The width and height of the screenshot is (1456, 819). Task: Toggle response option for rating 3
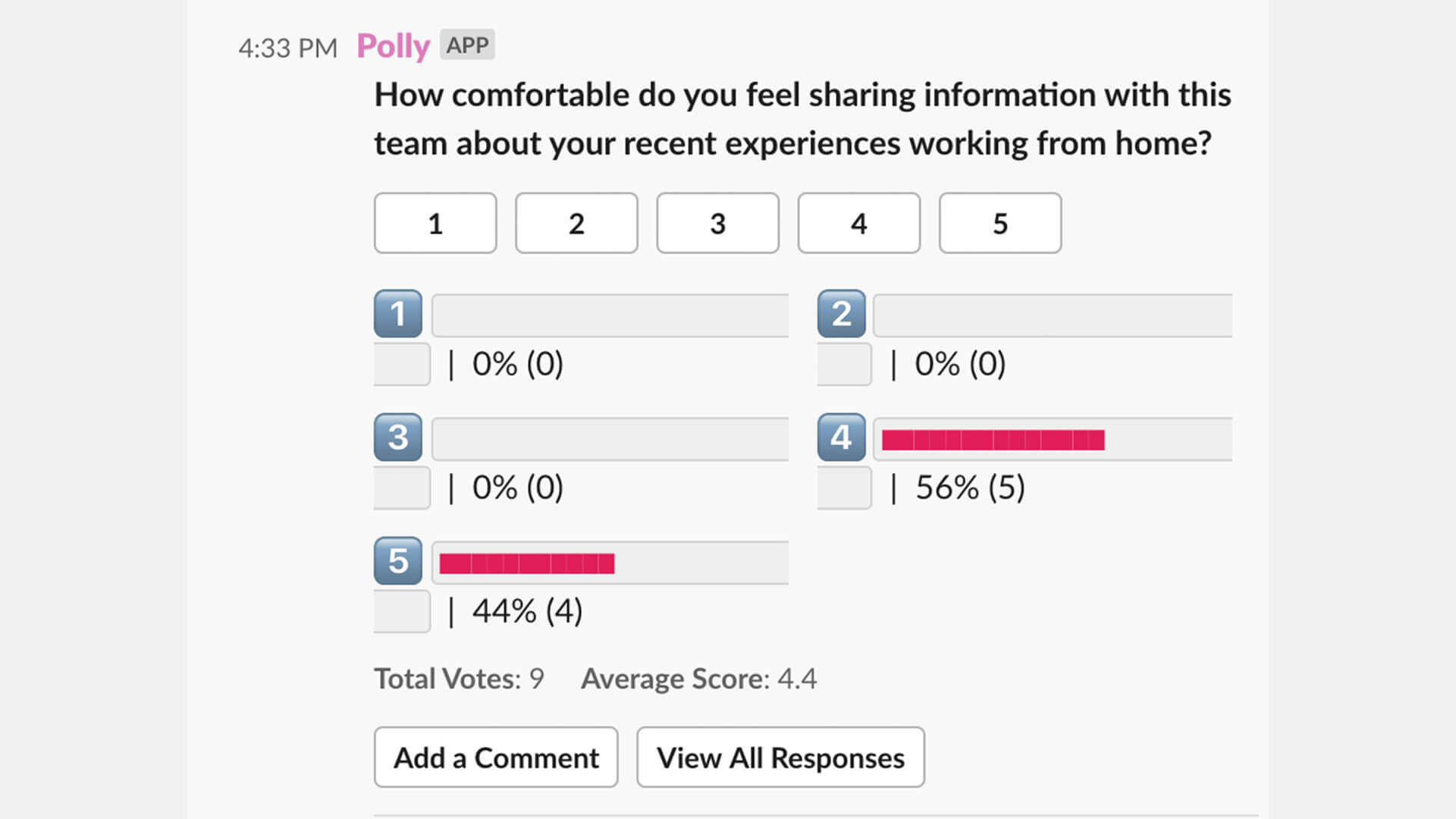pyautogui.click(x=718, y=222)
